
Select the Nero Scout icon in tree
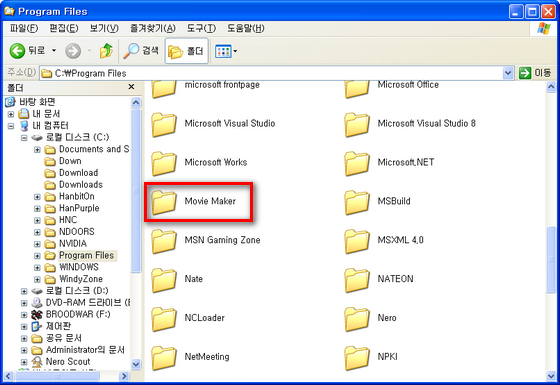pos(37,362)
